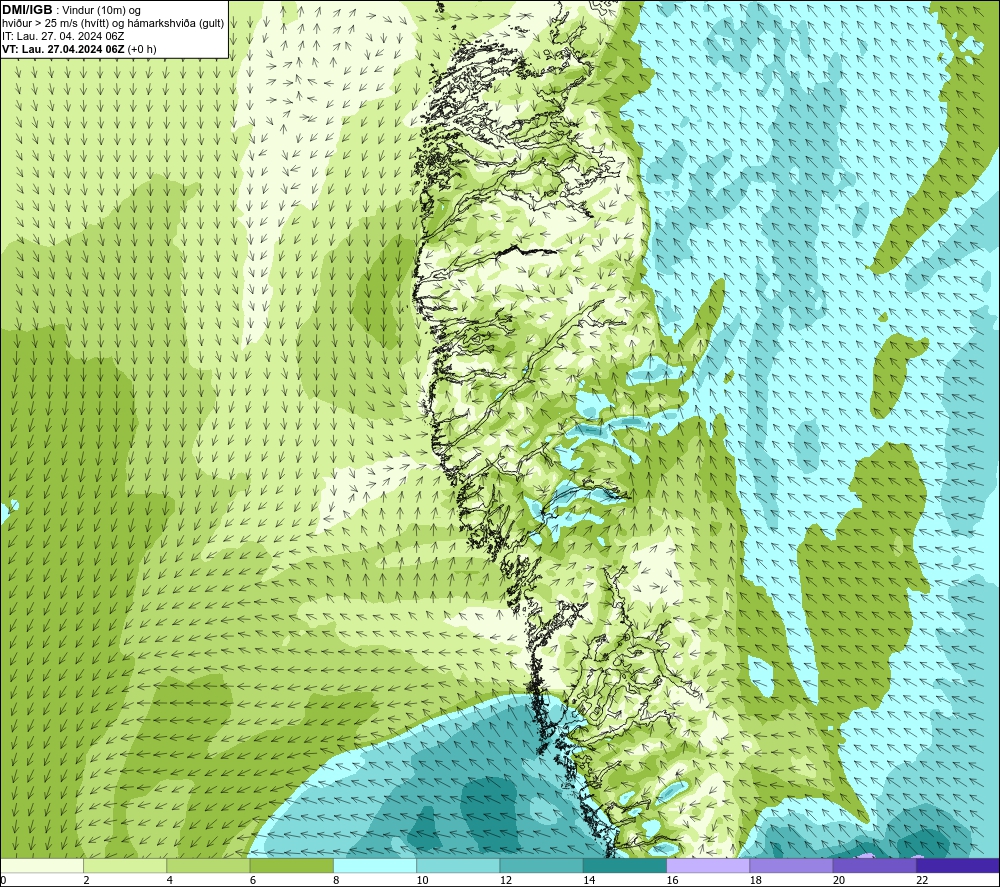Image resolution: width=1000 pixels, height=887 pixels.
Task: Click the 14–16 m/s dark teal swatch
Action: (x=624, y=866)
